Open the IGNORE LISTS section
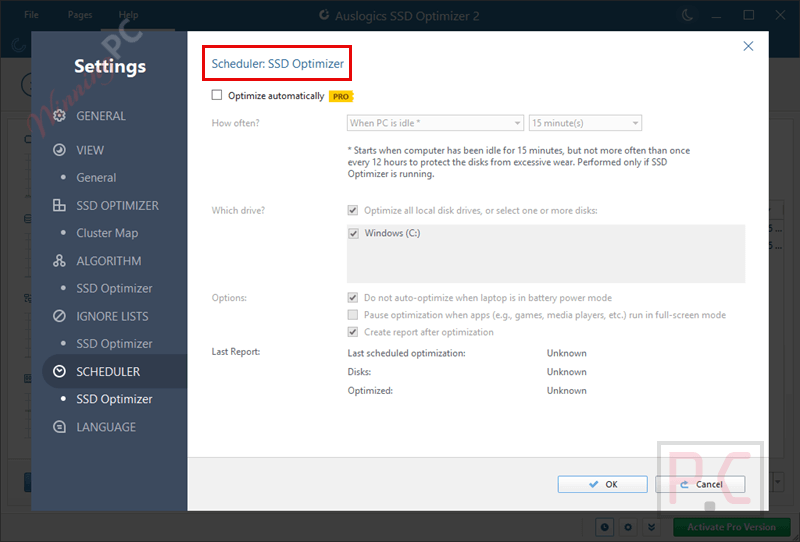Viewport: 800px width, 542px height. coord(112,316)
